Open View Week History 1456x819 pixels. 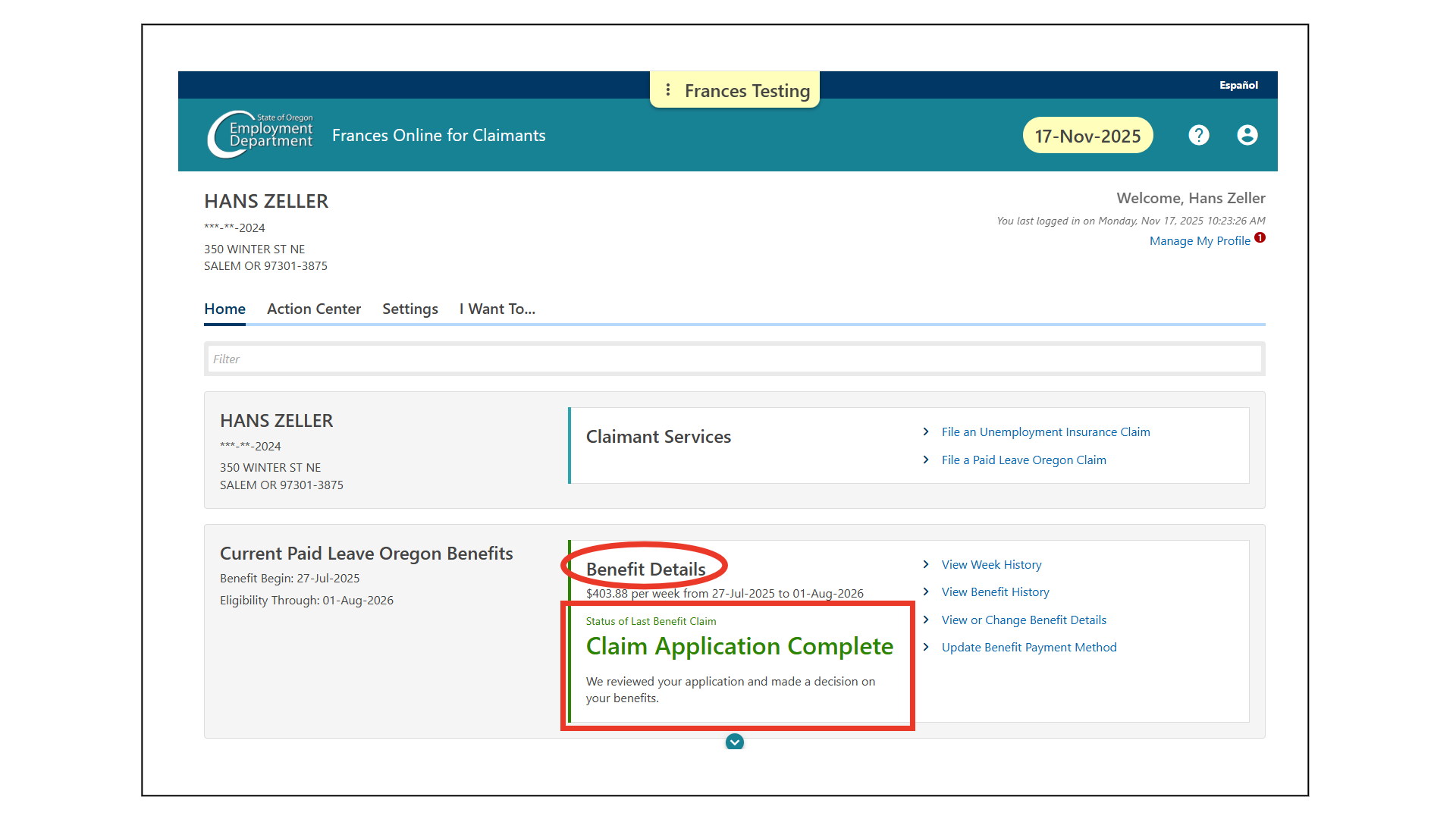[991, 564]
